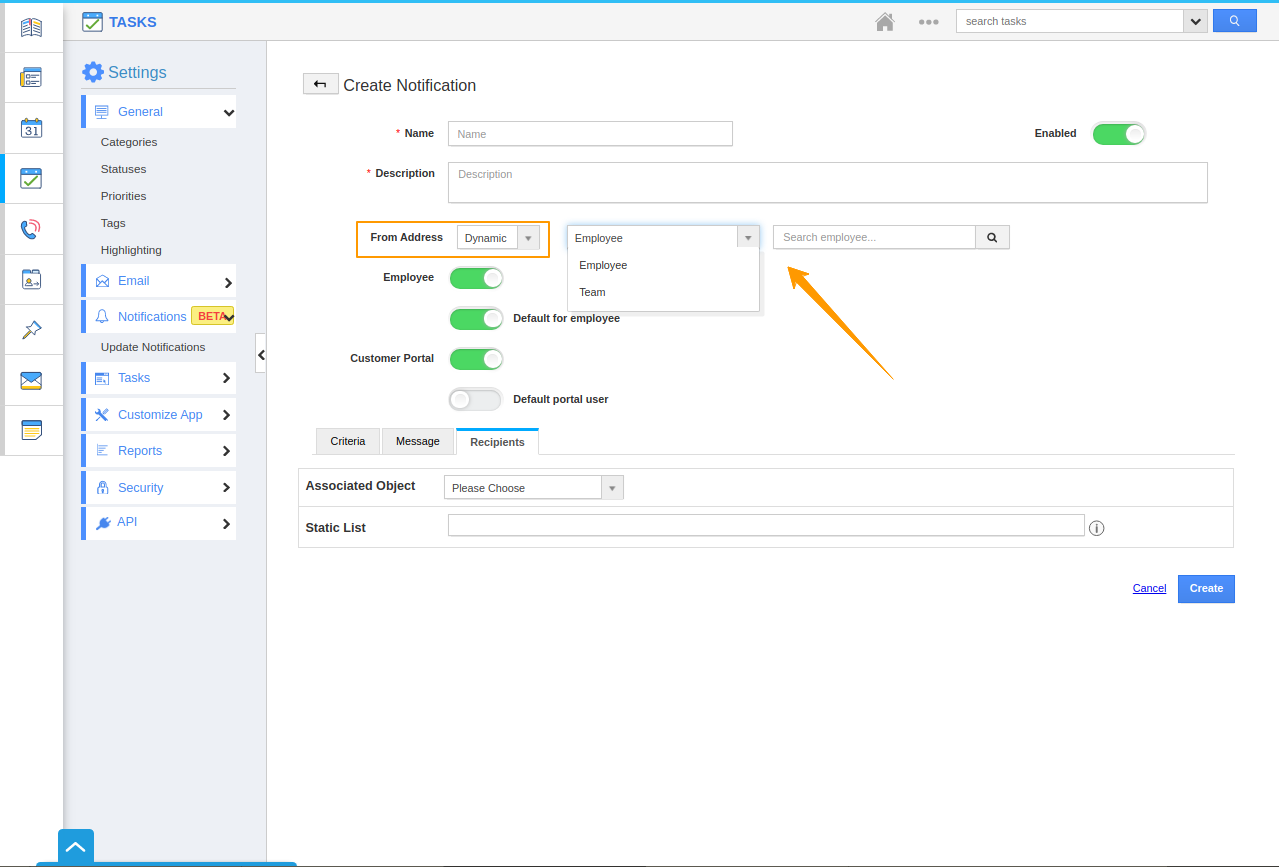Click the magnifier button beside employee search

(992, 237)
